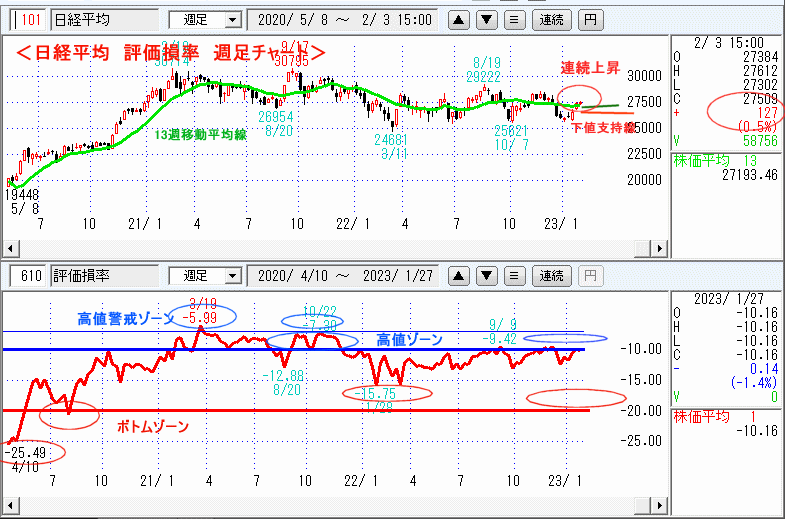
Task: Click the 2023/1/27 date in lower data panel
Action: coord(729,299)
